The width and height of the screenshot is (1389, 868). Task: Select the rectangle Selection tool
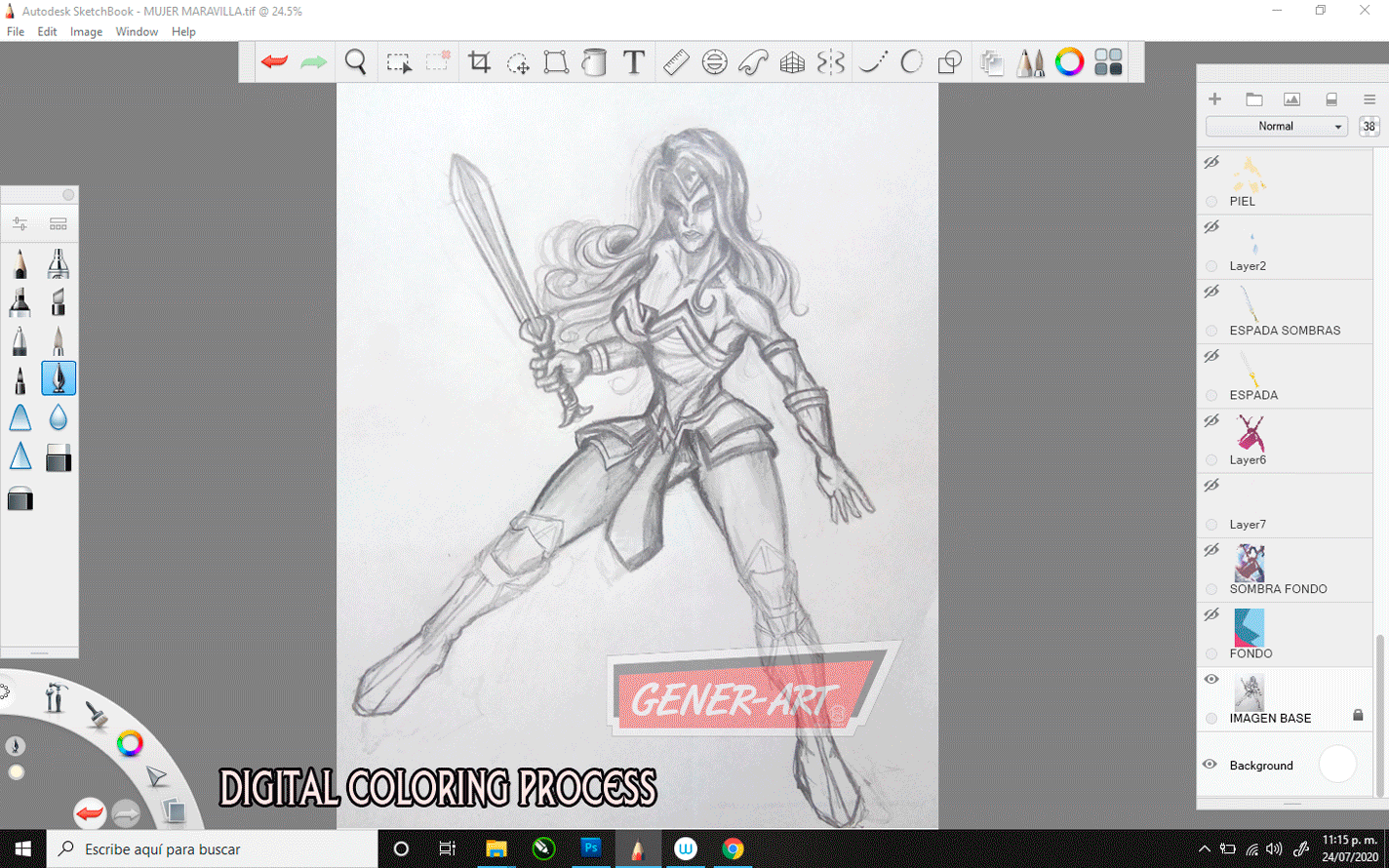tap(398, 63)
